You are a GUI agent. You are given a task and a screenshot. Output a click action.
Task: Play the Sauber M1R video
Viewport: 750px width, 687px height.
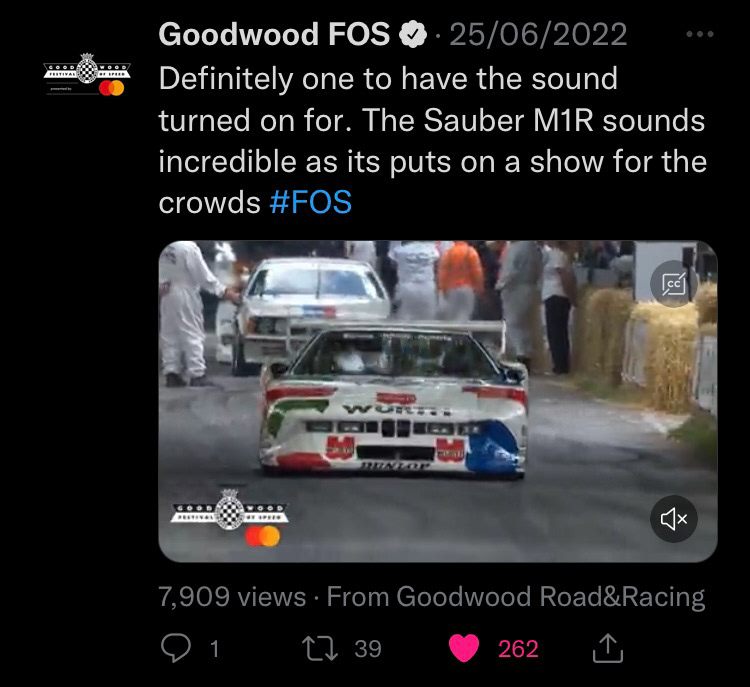pos(438,401)
